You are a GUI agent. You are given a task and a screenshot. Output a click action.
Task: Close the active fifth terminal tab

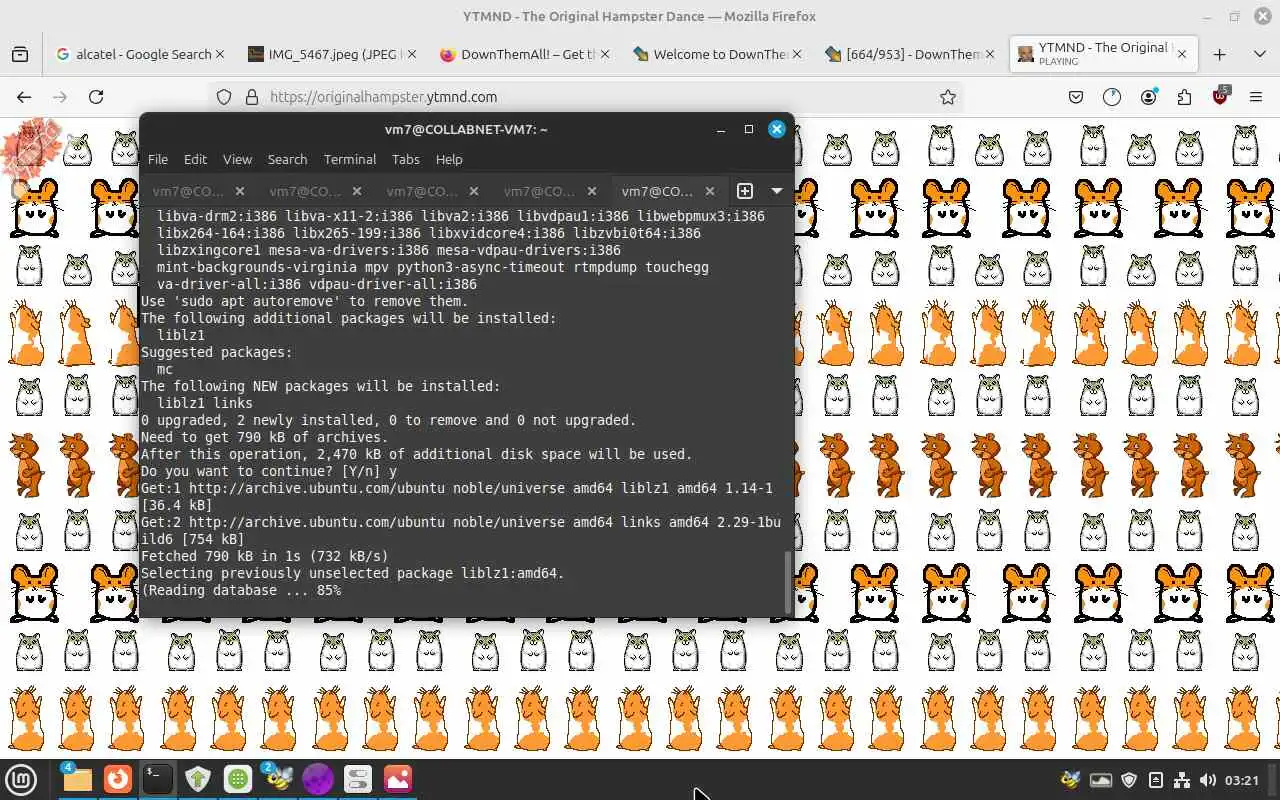pyautogui.click(x=710, y=191)
